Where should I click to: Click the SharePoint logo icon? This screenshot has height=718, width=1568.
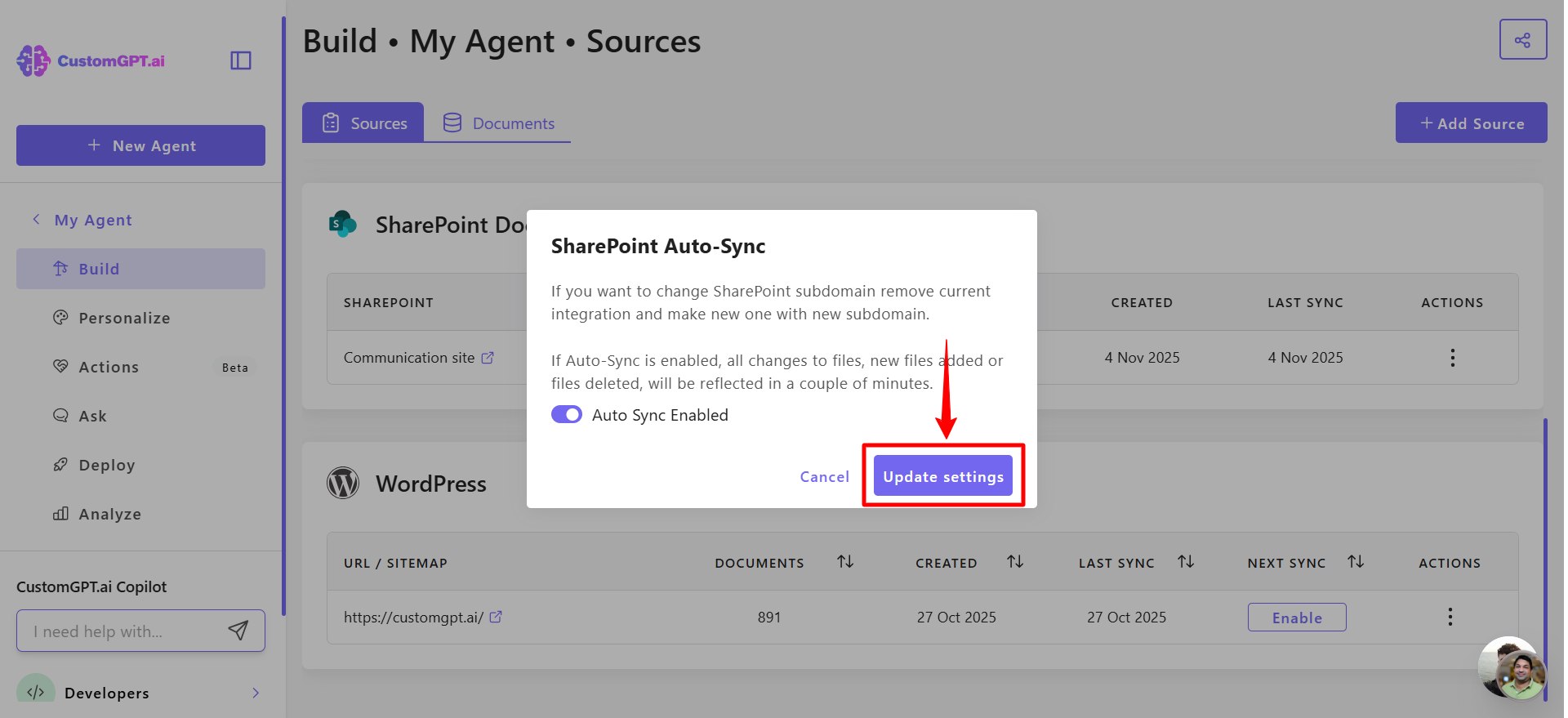point(343,224)
